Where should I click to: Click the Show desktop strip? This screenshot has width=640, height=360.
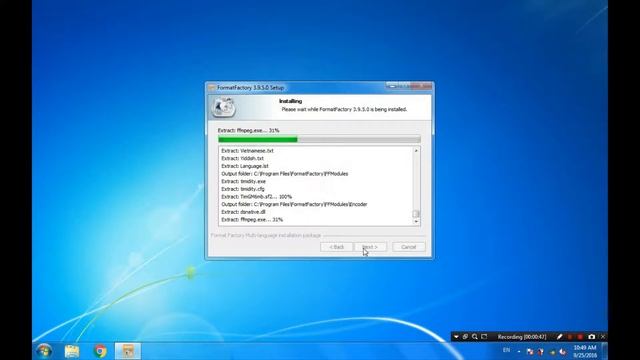coord(604,351)
